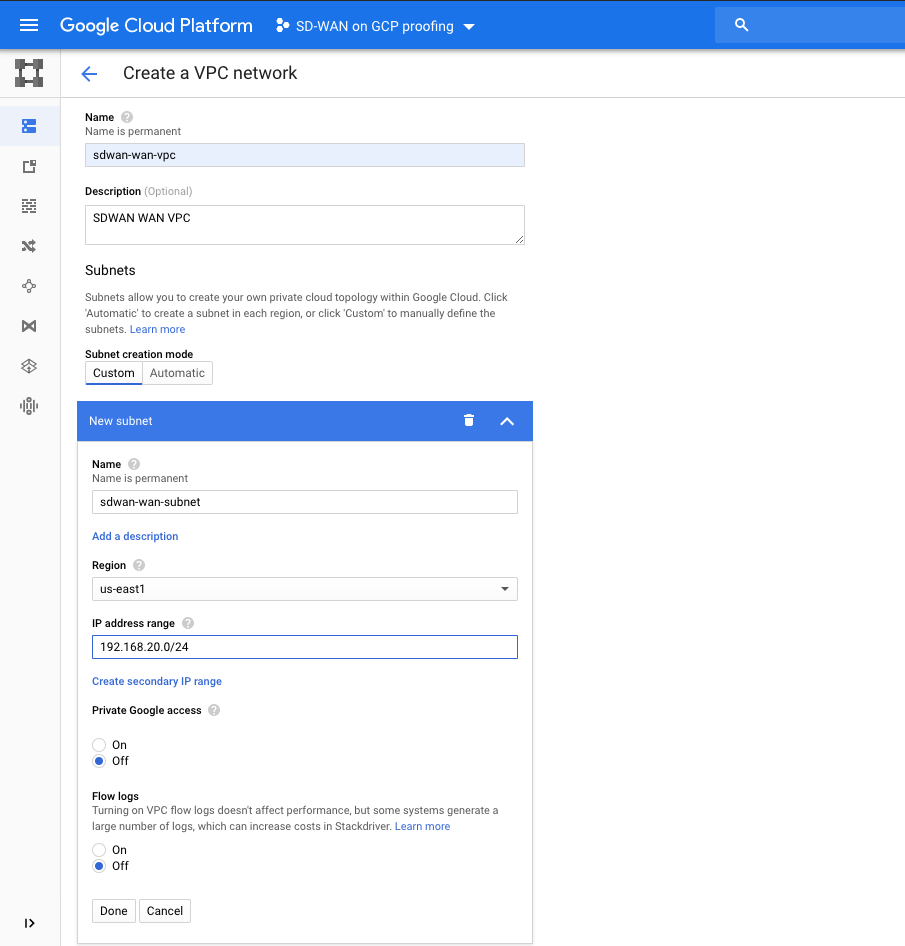Expand the sidebar navigation panel

click(x=29, y=923)
